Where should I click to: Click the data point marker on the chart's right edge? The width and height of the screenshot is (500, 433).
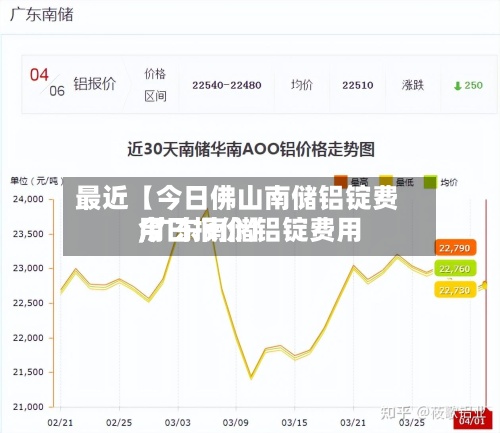tap(485, 285)
